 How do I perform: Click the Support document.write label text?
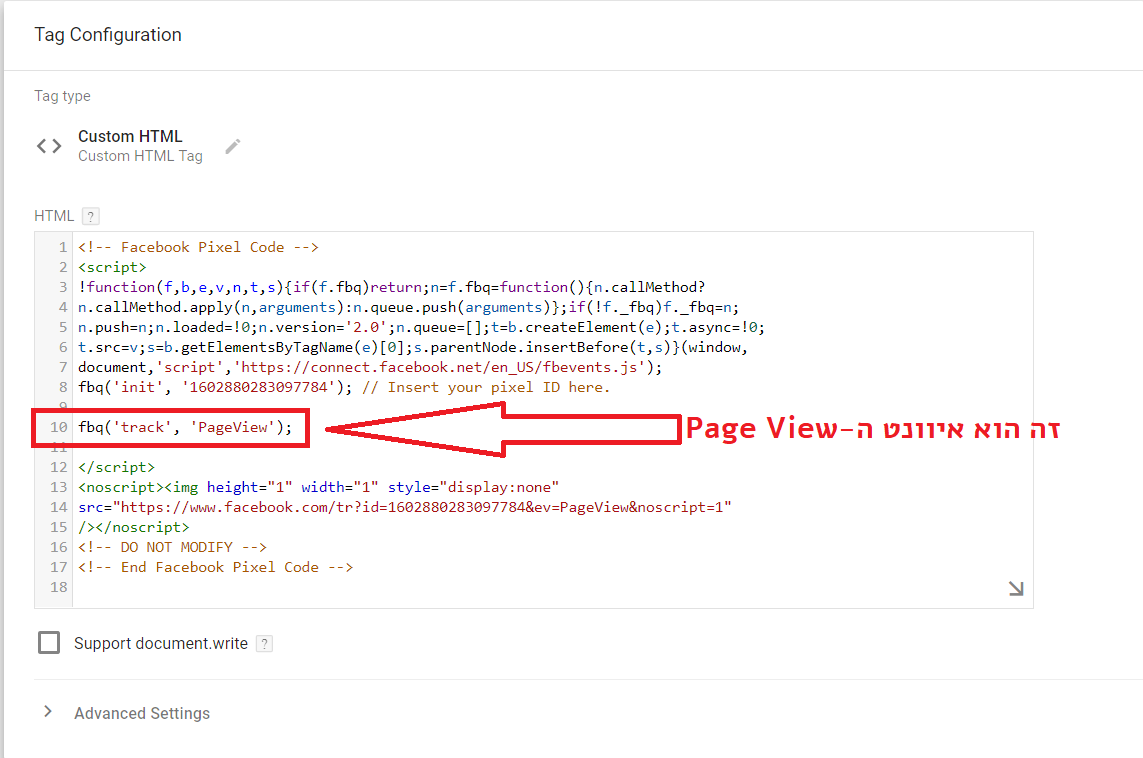[x=161, y=644]
